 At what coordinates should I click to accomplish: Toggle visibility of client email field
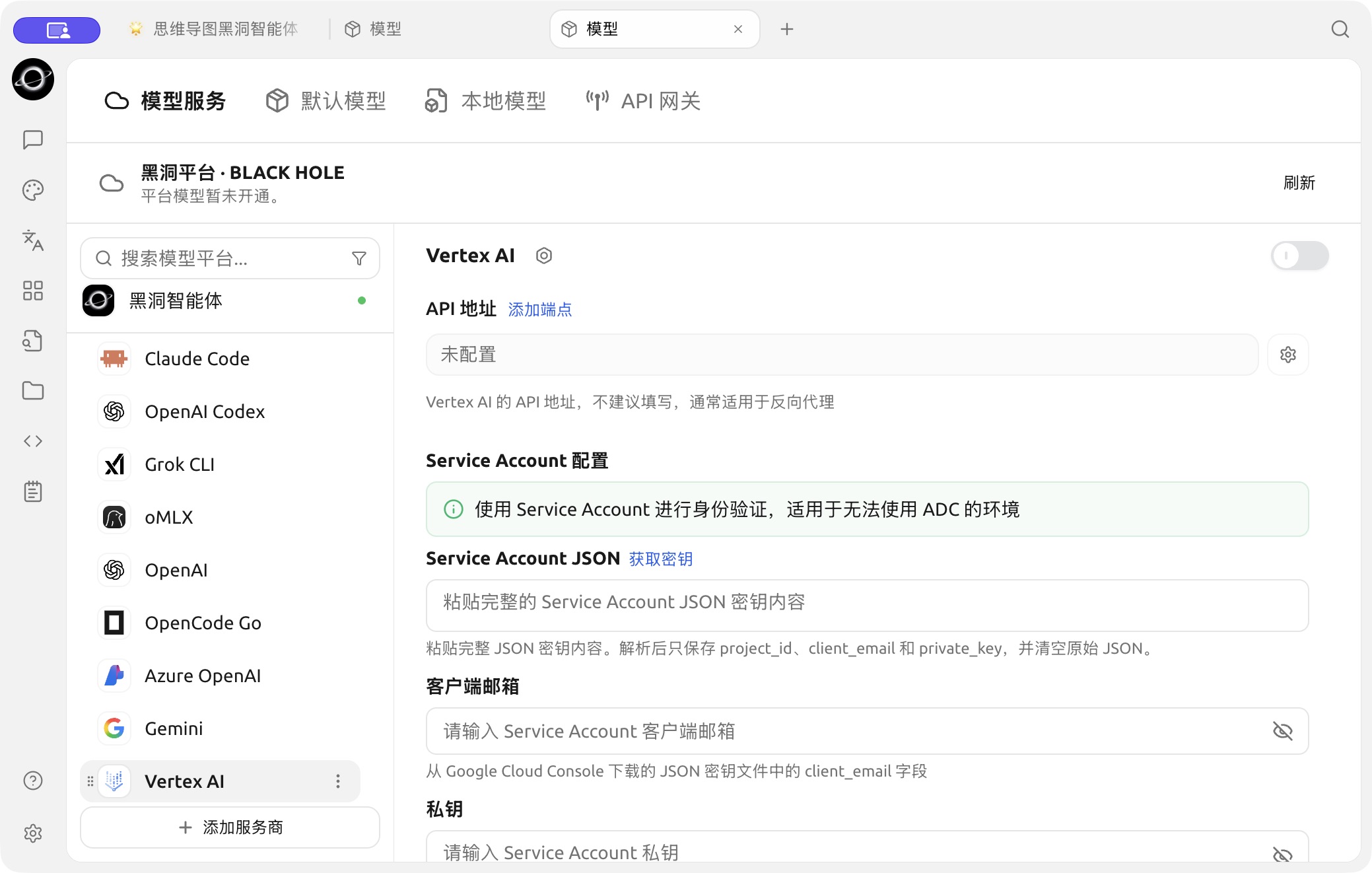click(x=1282, y=731)
